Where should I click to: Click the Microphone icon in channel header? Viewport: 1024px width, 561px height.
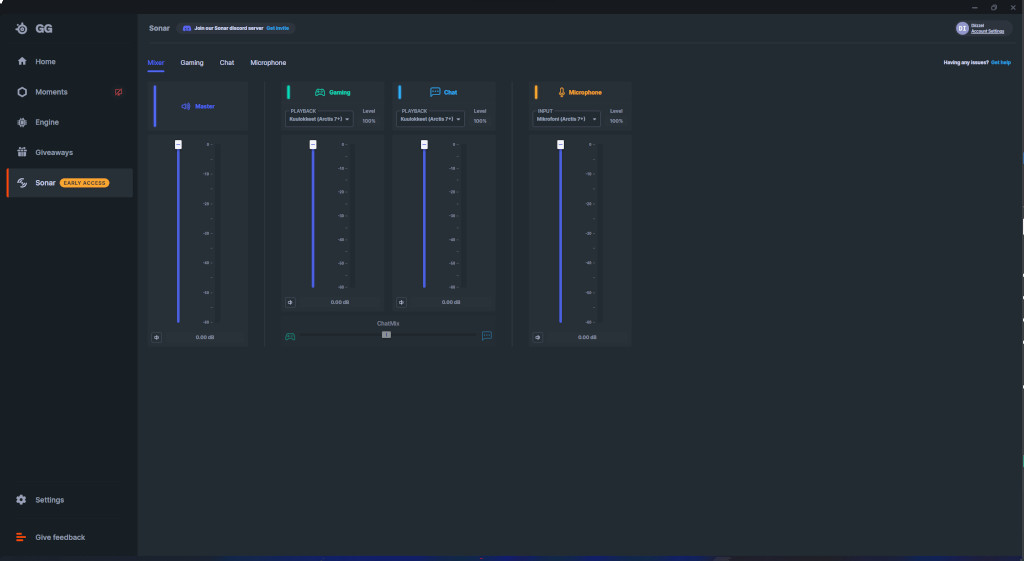pyautogui.click(x=562, y=92)
